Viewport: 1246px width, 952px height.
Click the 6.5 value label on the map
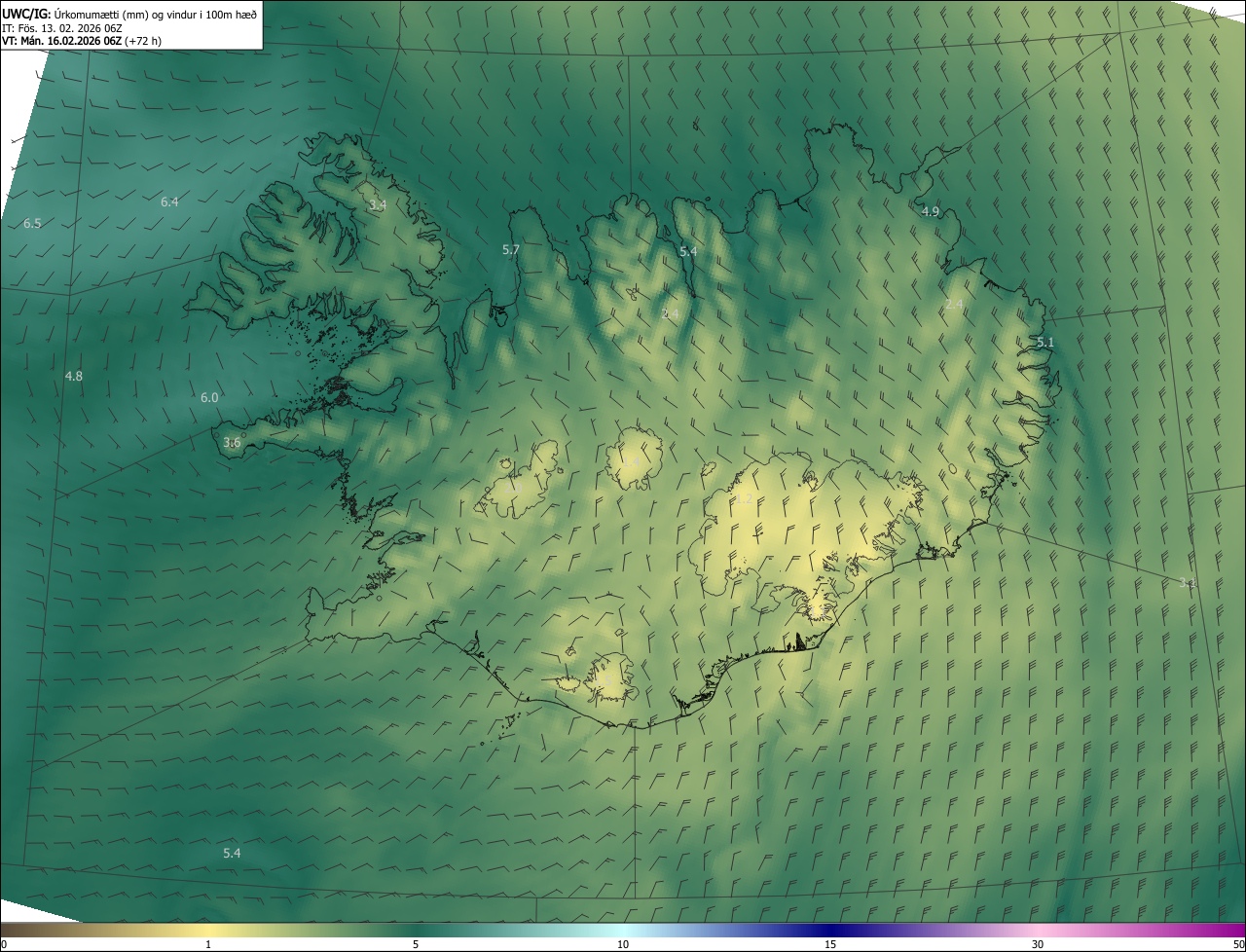pos(32,224)
